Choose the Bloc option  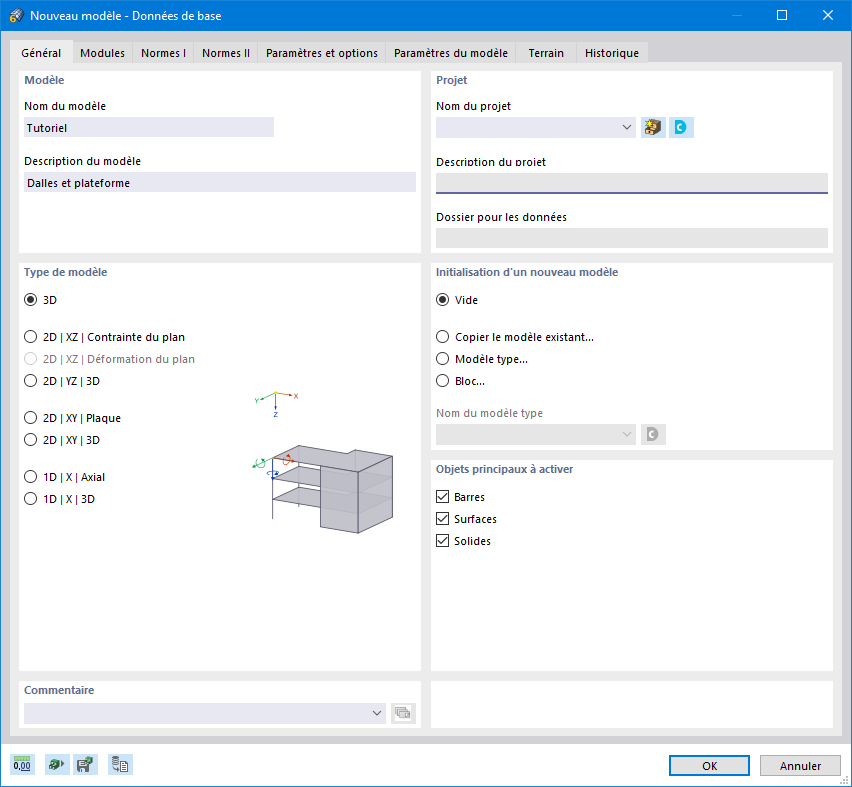(x=443, y=381)
